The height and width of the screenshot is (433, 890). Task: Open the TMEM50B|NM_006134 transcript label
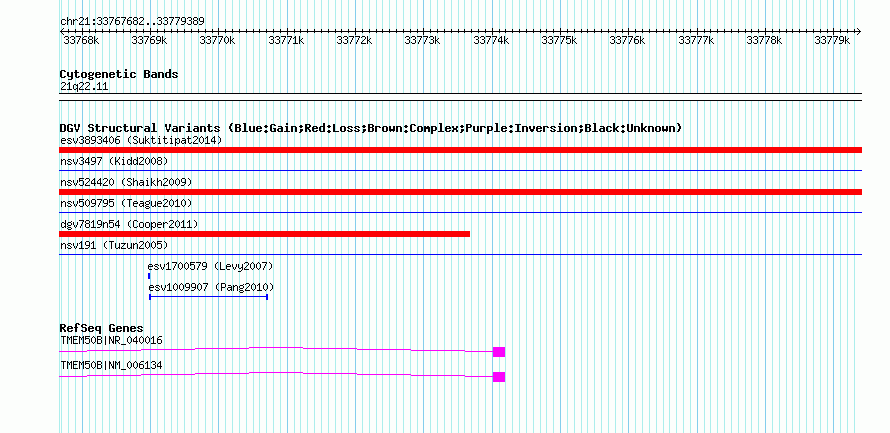coord(111,365)
